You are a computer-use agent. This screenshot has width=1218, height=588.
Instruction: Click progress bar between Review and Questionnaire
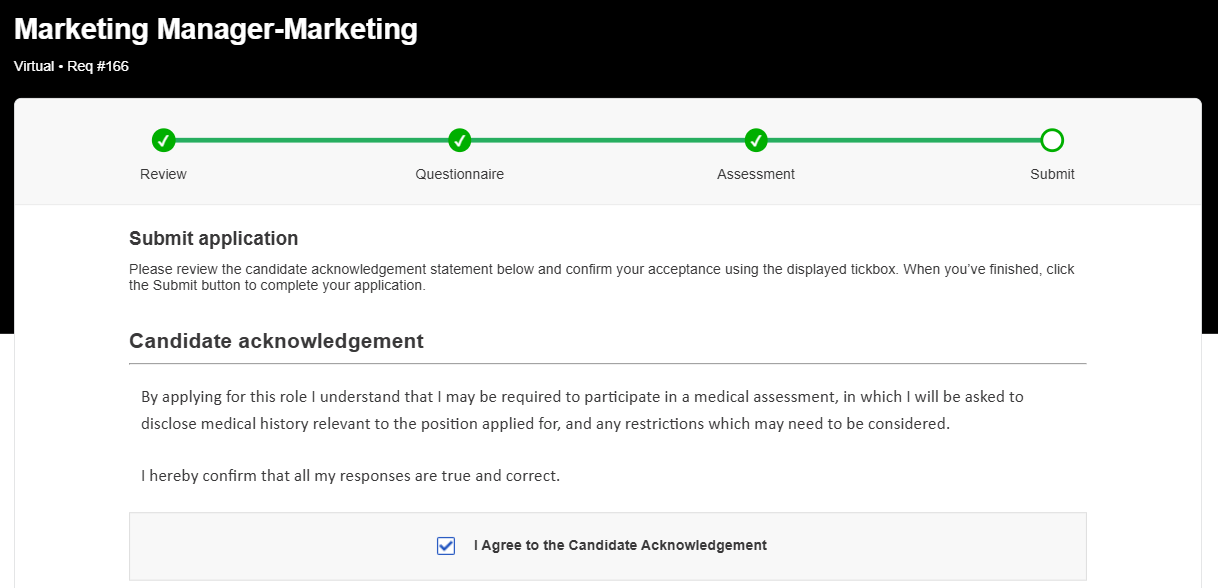click(312, 140)
